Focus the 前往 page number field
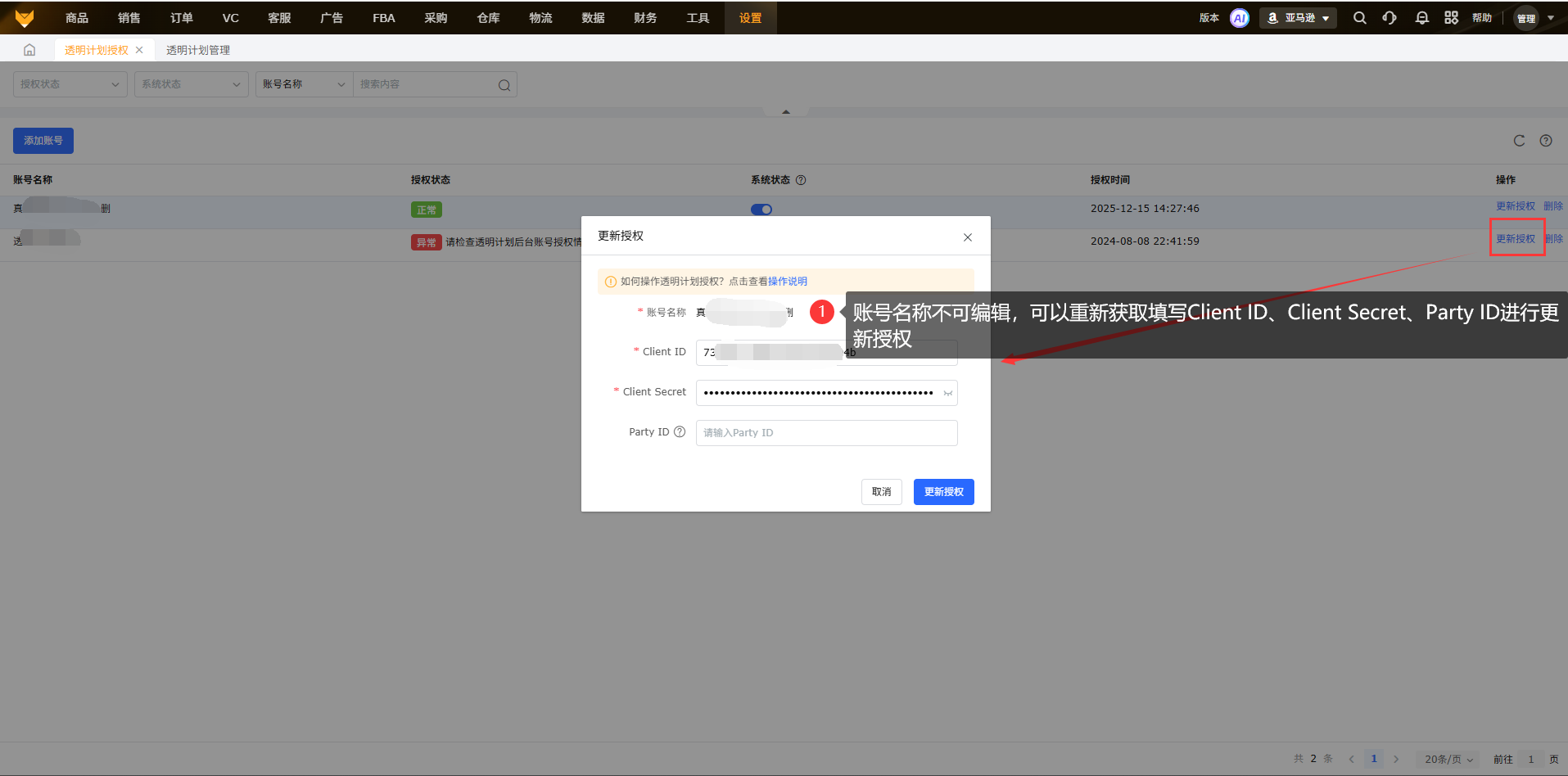Image resolution: width=1568 pixels, height=776 pixels. click(x=1531, y=760)
